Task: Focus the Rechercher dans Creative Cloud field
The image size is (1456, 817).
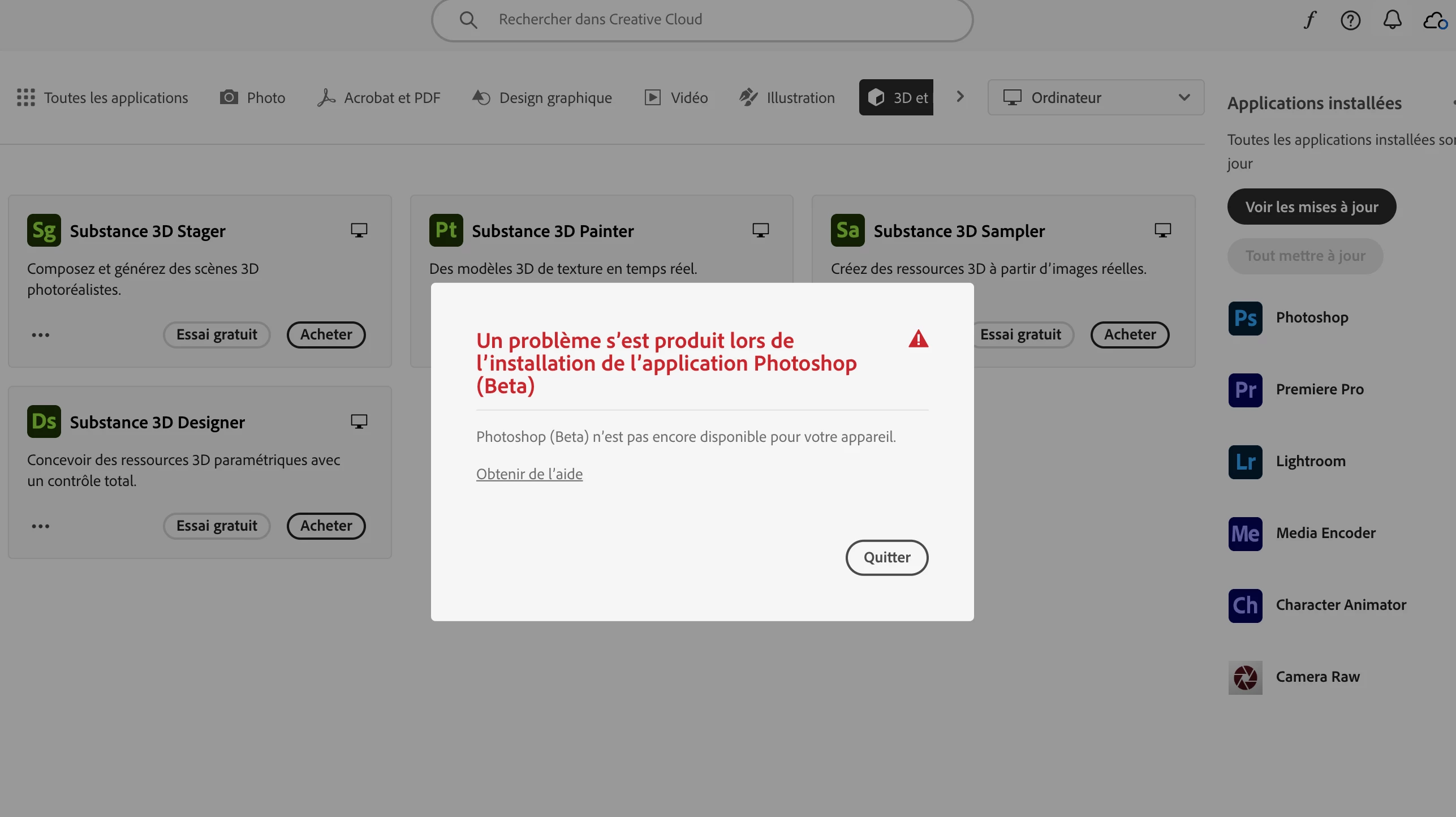Action: click(x=701, y=20)
